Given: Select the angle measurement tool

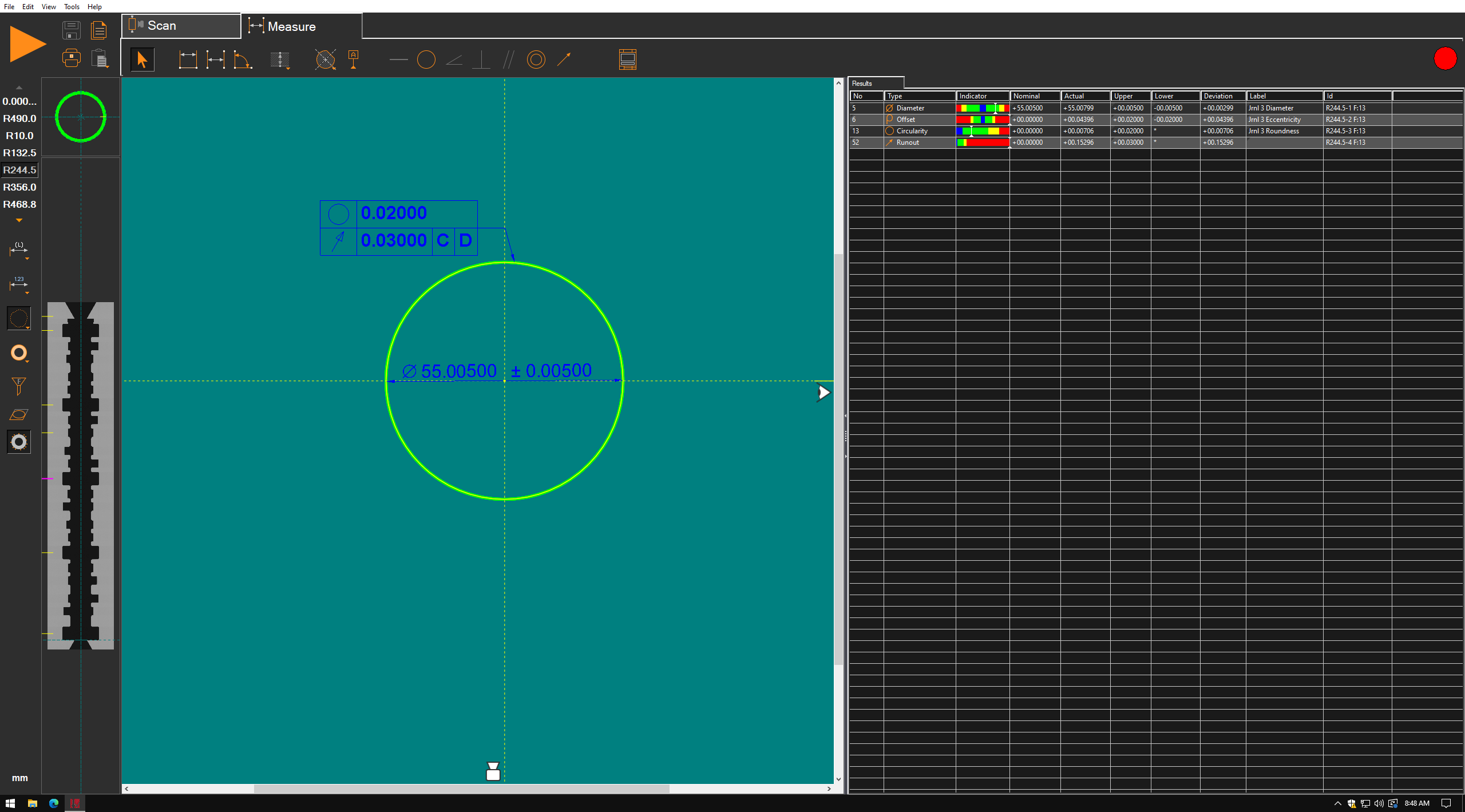Looking at the screenshot, I should (243, 60).
